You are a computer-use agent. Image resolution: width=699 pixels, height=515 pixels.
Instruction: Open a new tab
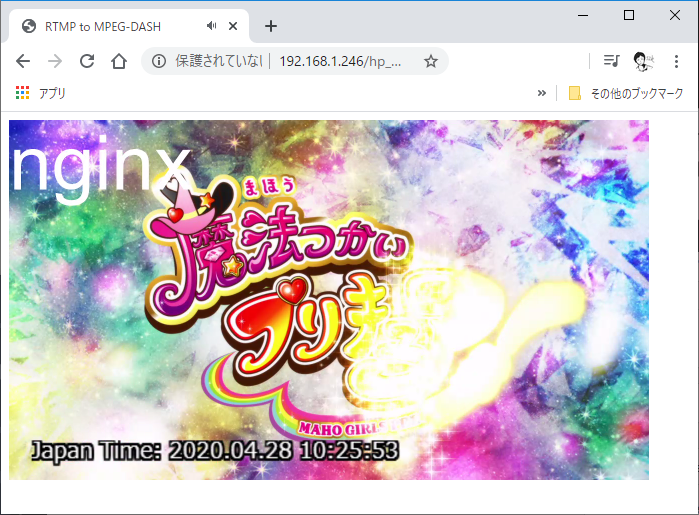click(x=270, y=26)
